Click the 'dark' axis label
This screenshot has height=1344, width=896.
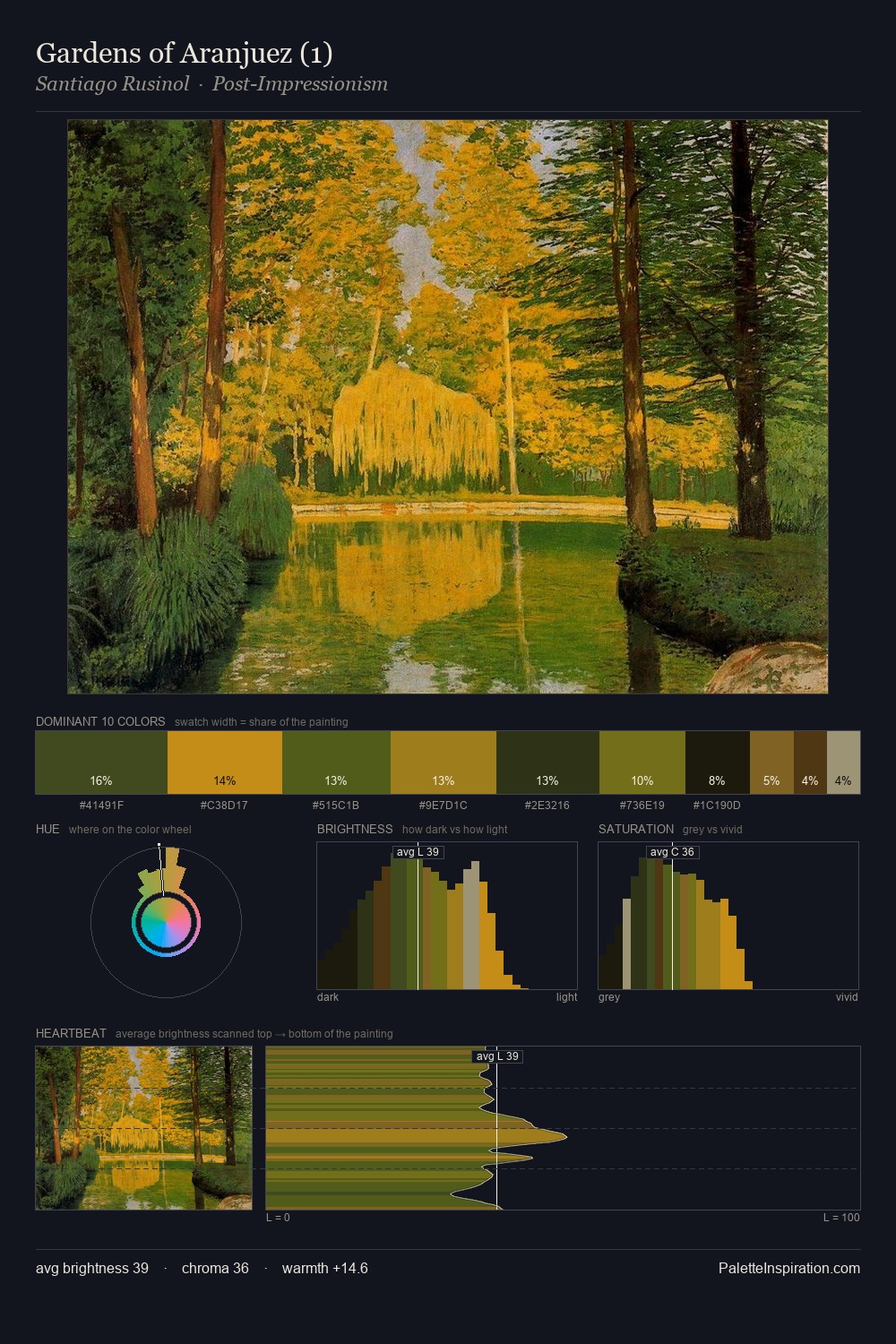(x=328, y=997)
